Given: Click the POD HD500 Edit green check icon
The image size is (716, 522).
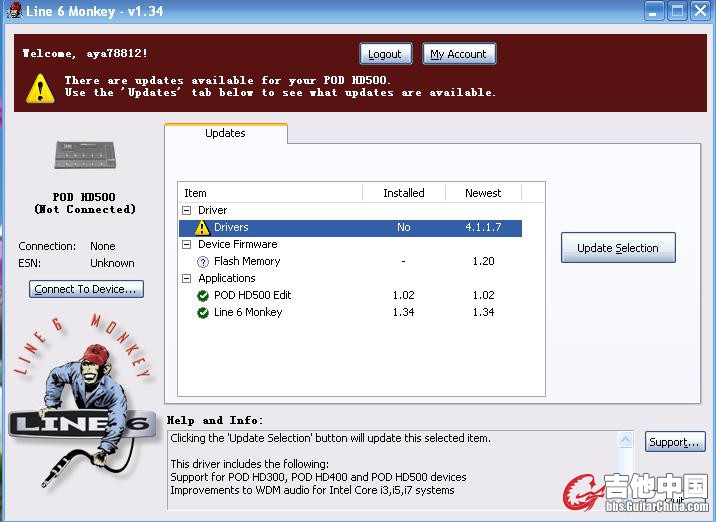Looking at the screenshot, I should (202, 296).
